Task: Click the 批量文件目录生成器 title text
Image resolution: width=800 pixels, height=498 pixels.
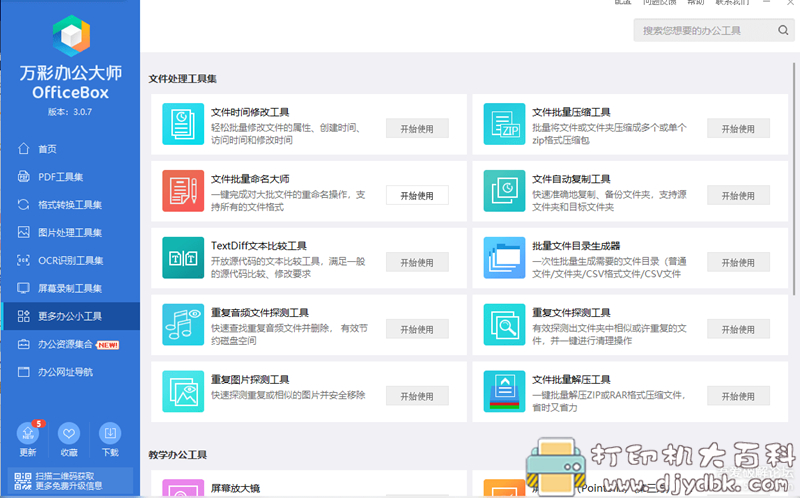Action: click(x=576, y=246)
